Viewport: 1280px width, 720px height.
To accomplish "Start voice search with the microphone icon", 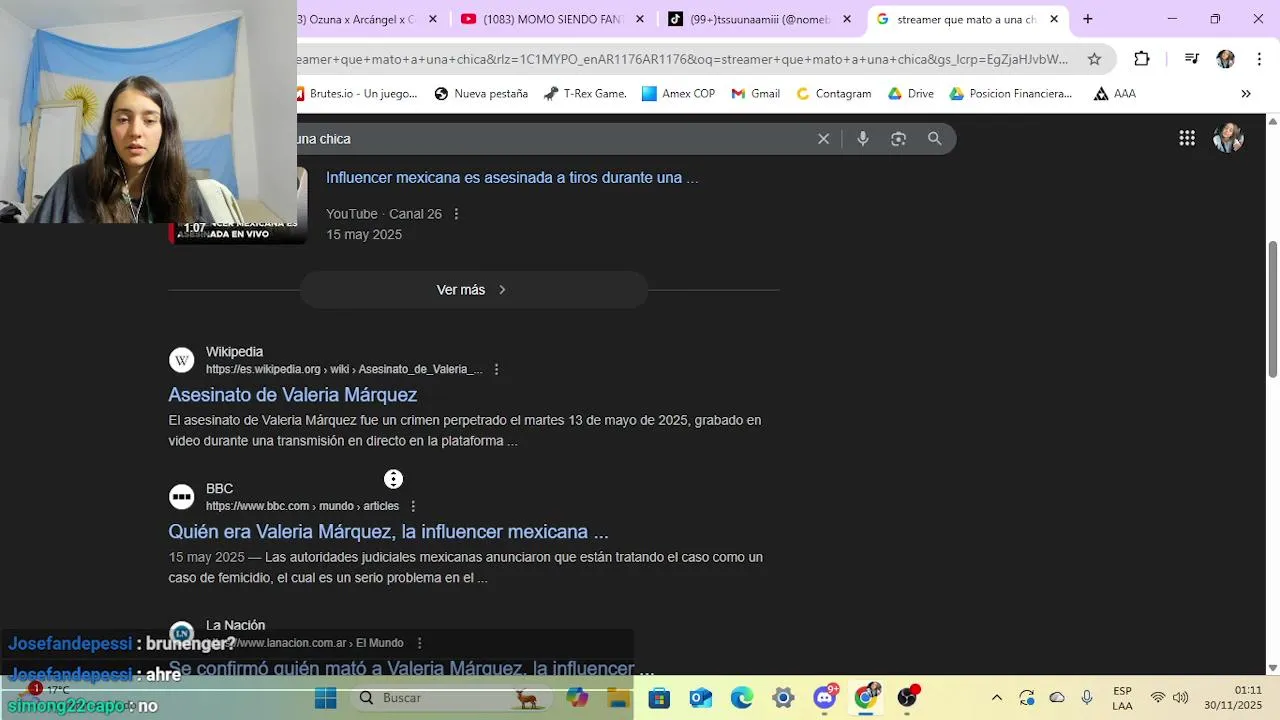I will 863,139.
